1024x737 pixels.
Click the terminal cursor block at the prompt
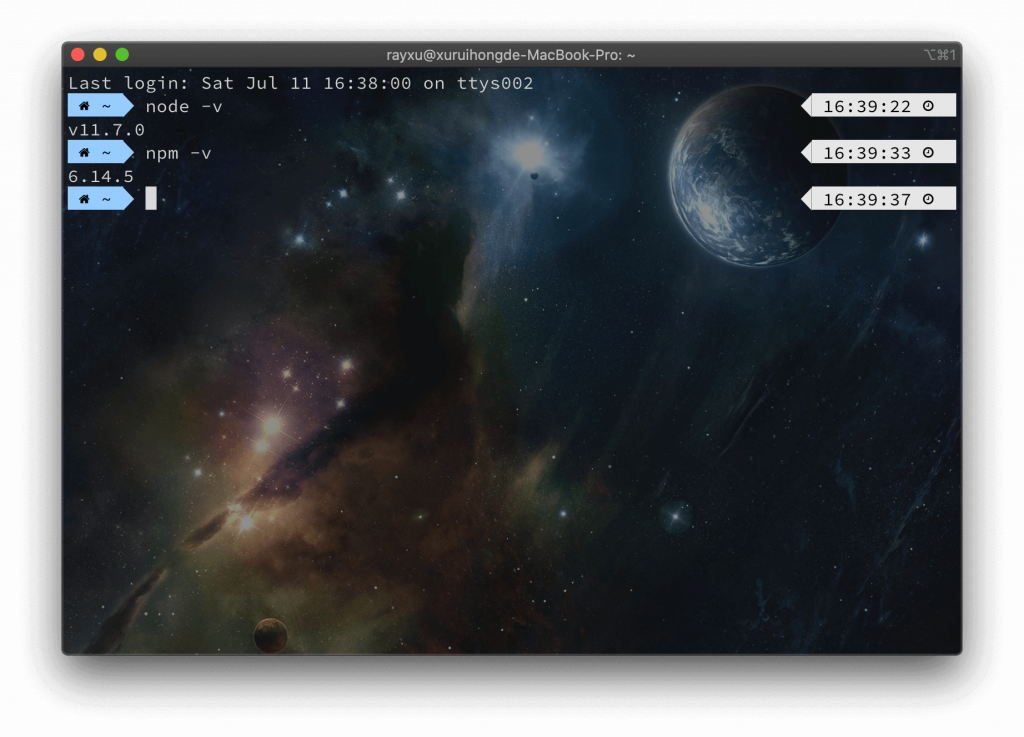click(151, 198)
